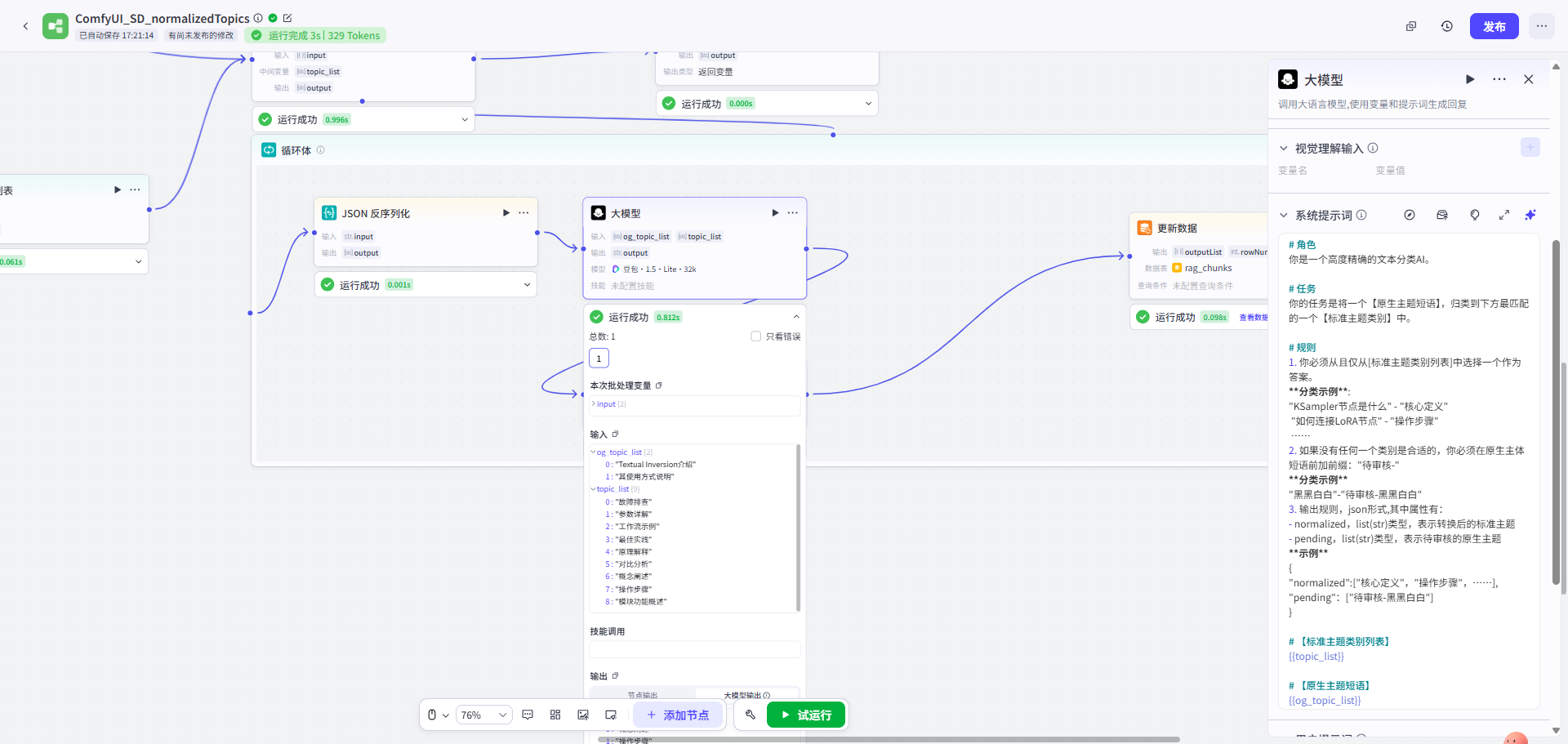The width and height of the screenshot is (1568, 744).
Task: Open the run history clock icon
Action: (1446, 26)
